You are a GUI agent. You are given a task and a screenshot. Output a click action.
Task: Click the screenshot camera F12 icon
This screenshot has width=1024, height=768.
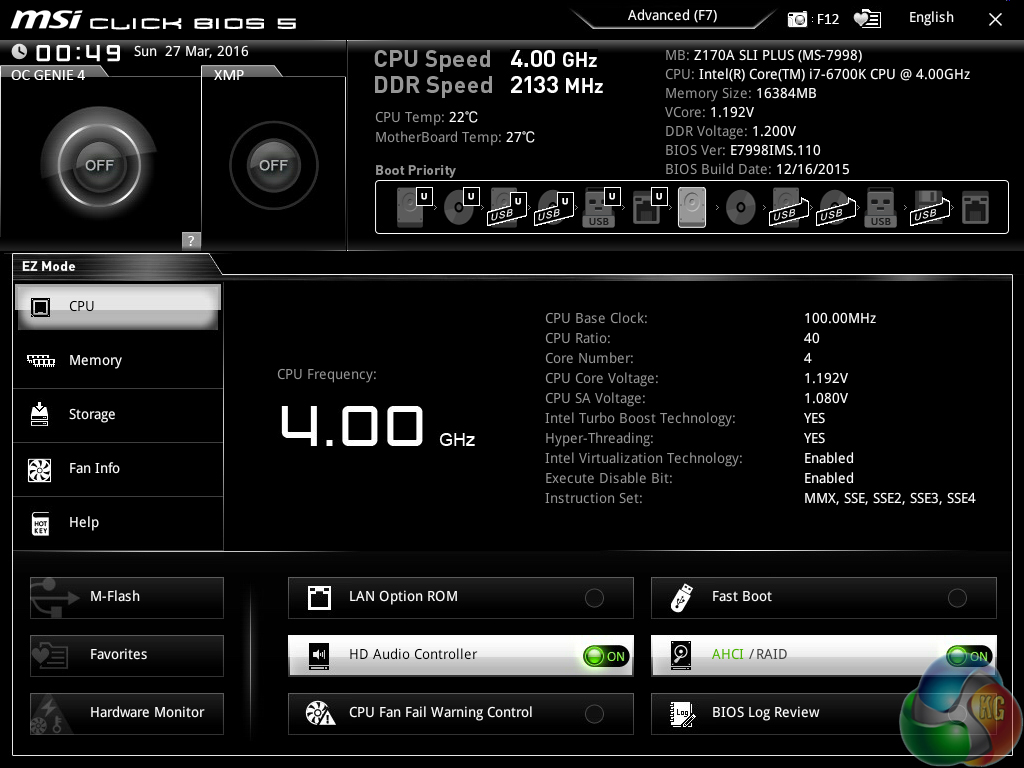click(x=797, y=19)
